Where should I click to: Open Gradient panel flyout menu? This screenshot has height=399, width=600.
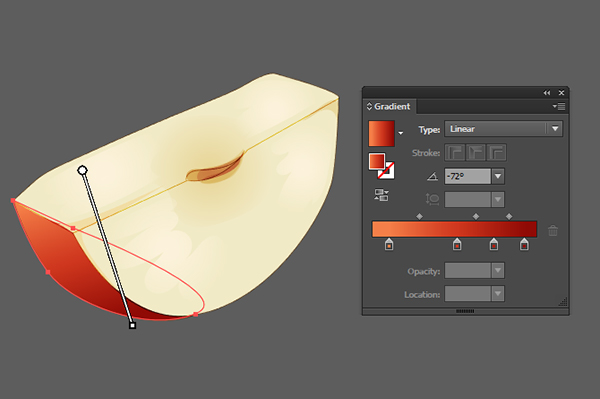(559, 106)
